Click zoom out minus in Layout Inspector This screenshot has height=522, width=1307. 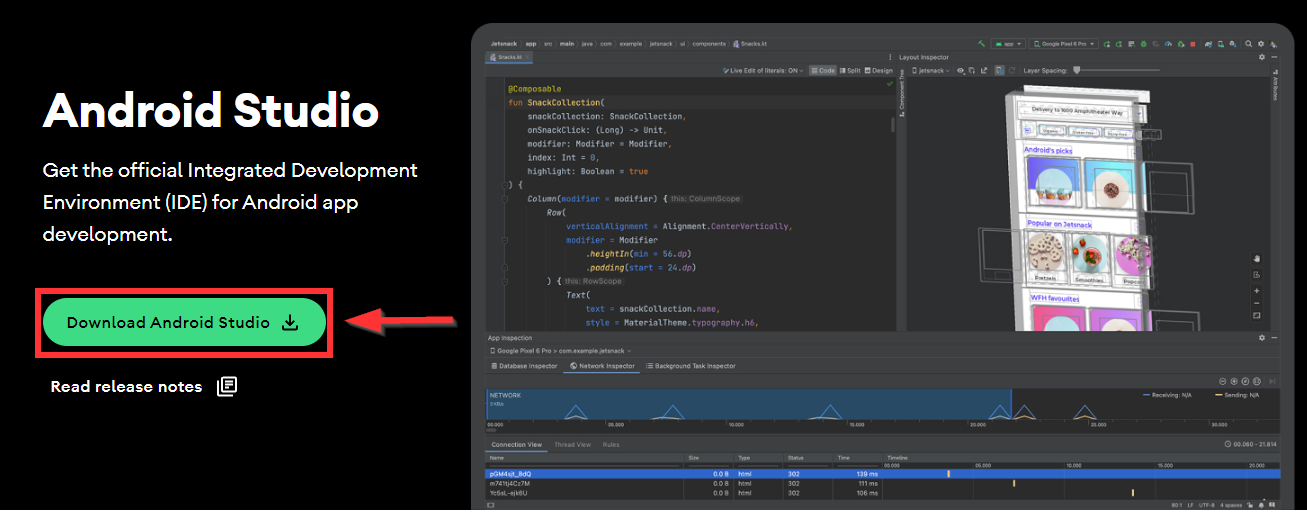pos(1257,303)
